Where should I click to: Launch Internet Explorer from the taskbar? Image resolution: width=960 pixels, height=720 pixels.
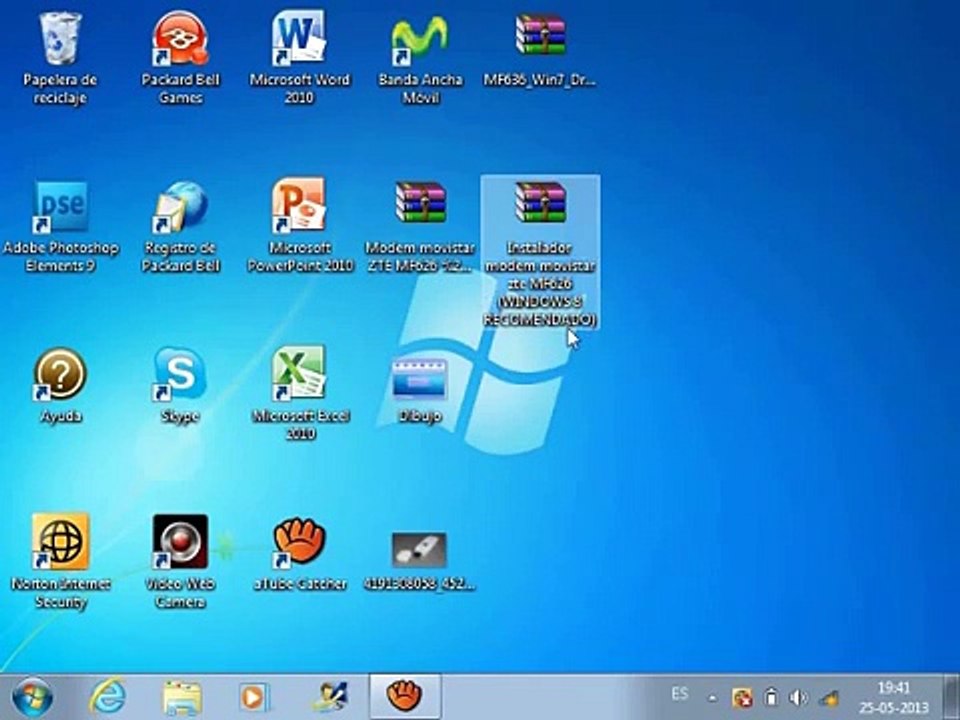108,697
